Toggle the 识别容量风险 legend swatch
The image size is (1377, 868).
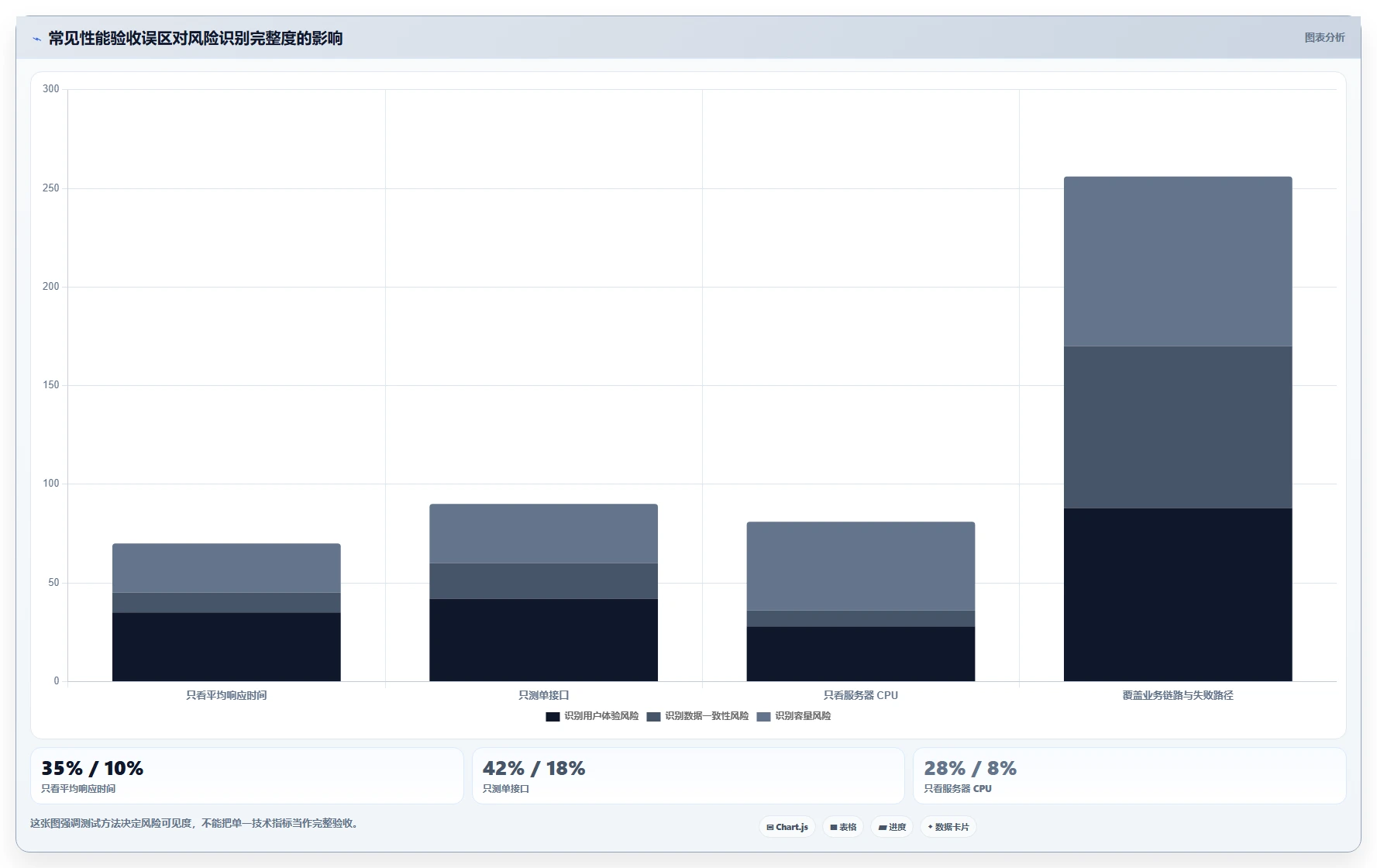[763, 717]
